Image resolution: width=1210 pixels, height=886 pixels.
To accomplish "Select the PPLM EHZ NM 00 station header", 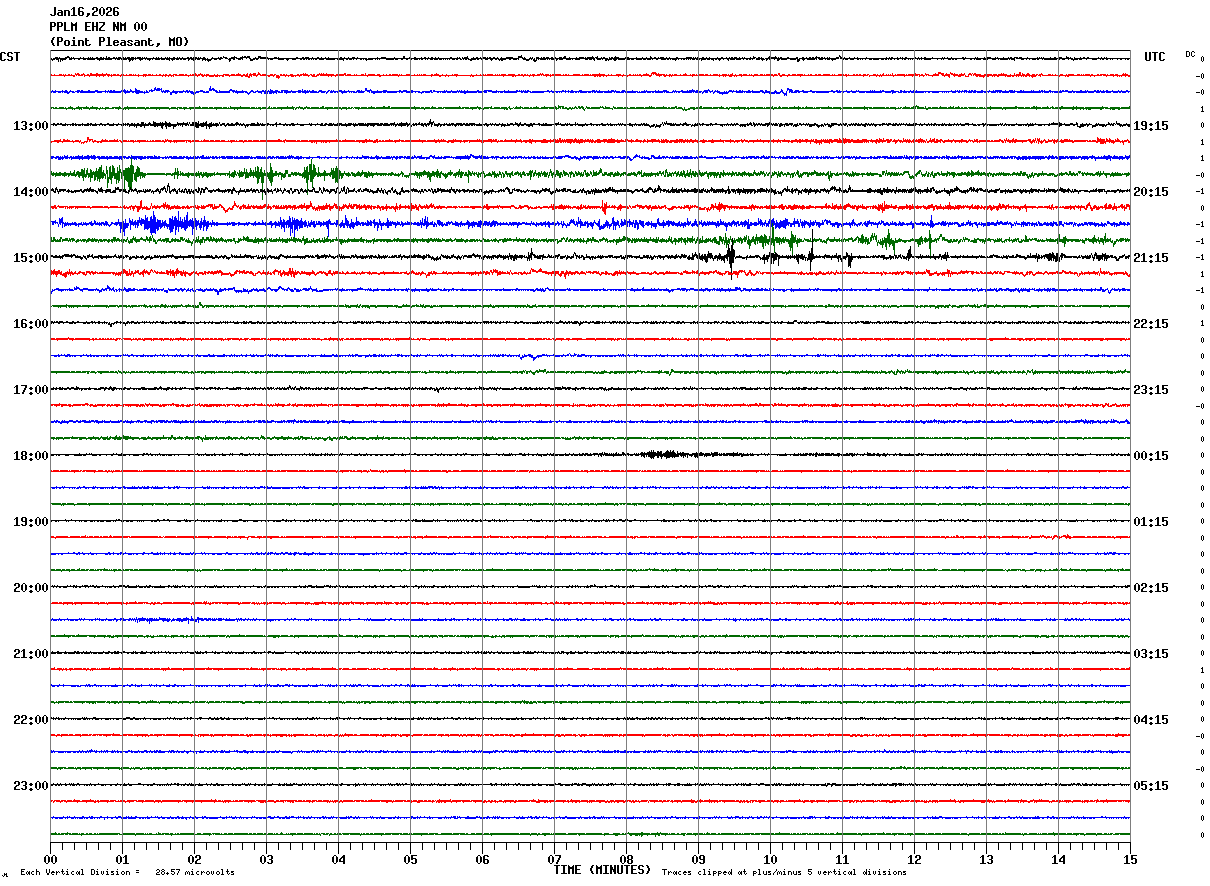I will [98, 27].
